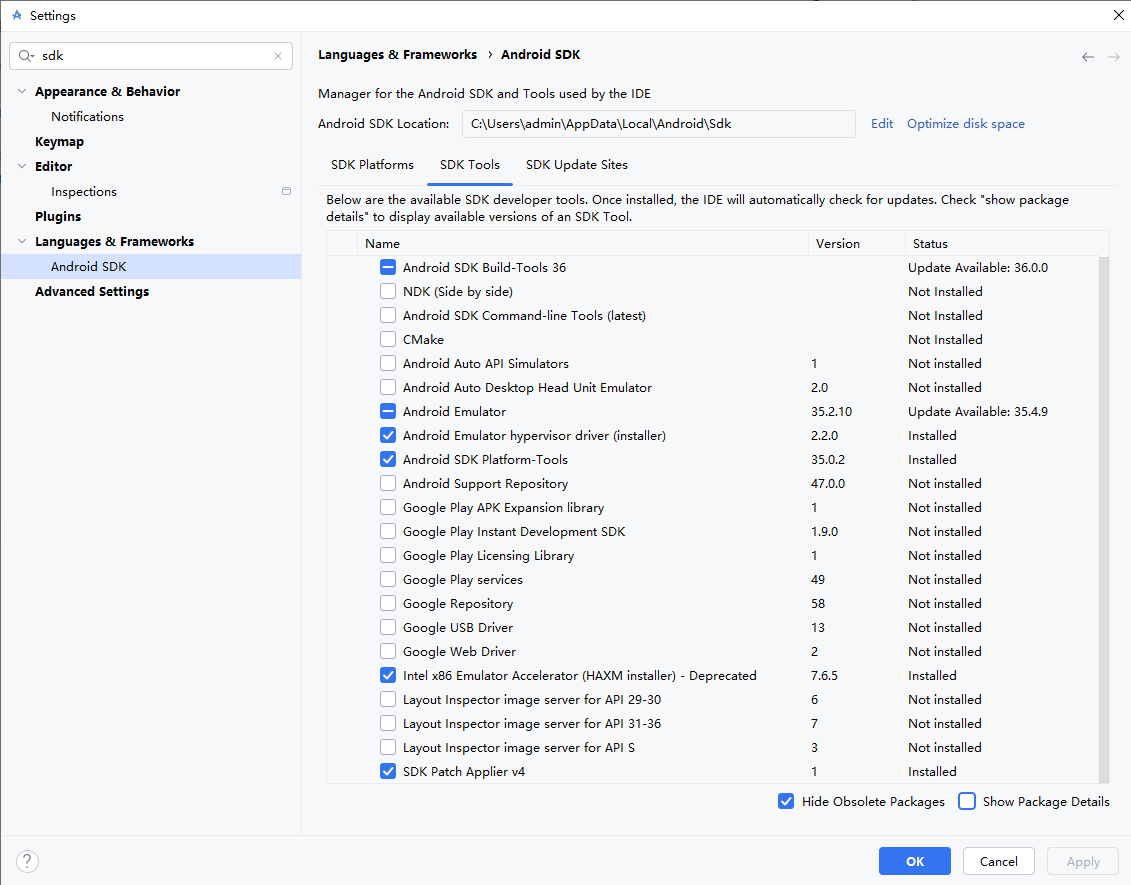Collapse Languages & Frameworks section

tap(22, 241)
